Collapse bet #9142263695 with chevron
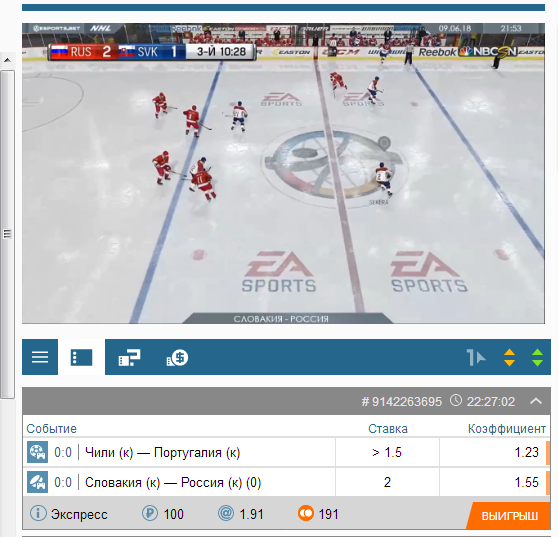Image resolution: width=558 pixels, height=537 pixels. pyautogui.click(x=536, y=401)
